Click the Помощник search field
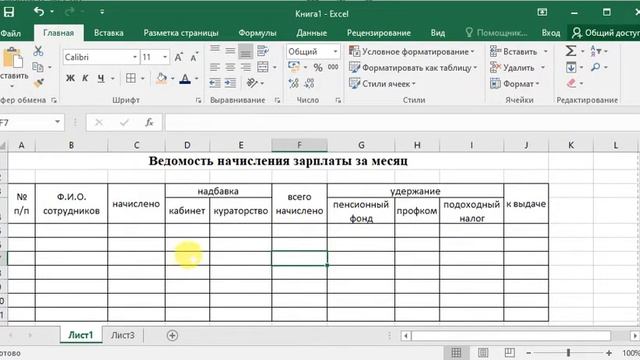This screenshot has height=360, width=640. (x=496, y=33)
